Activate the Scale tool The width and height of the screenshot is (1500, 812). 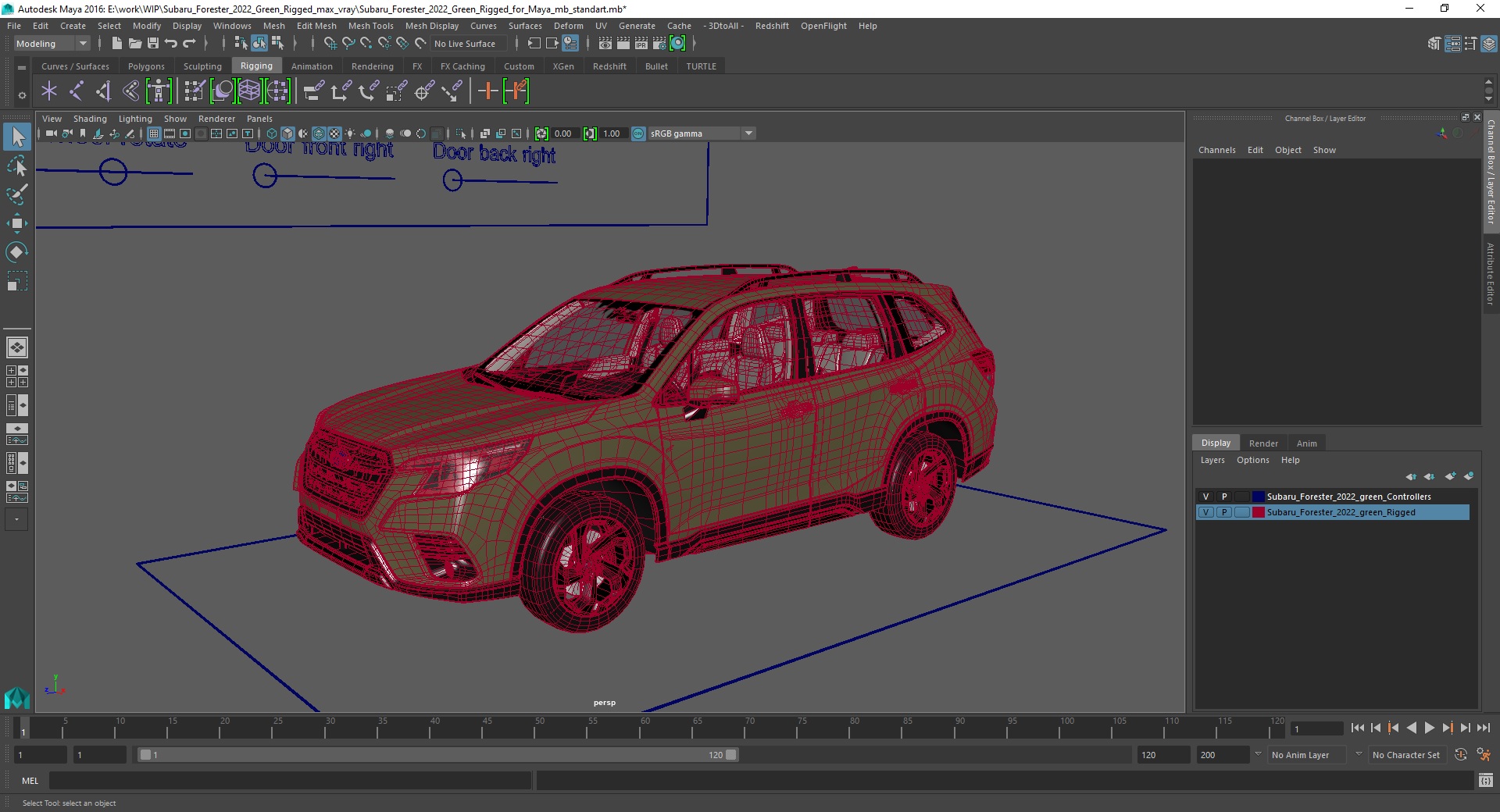pyautogui.click(x=17, y=280)
